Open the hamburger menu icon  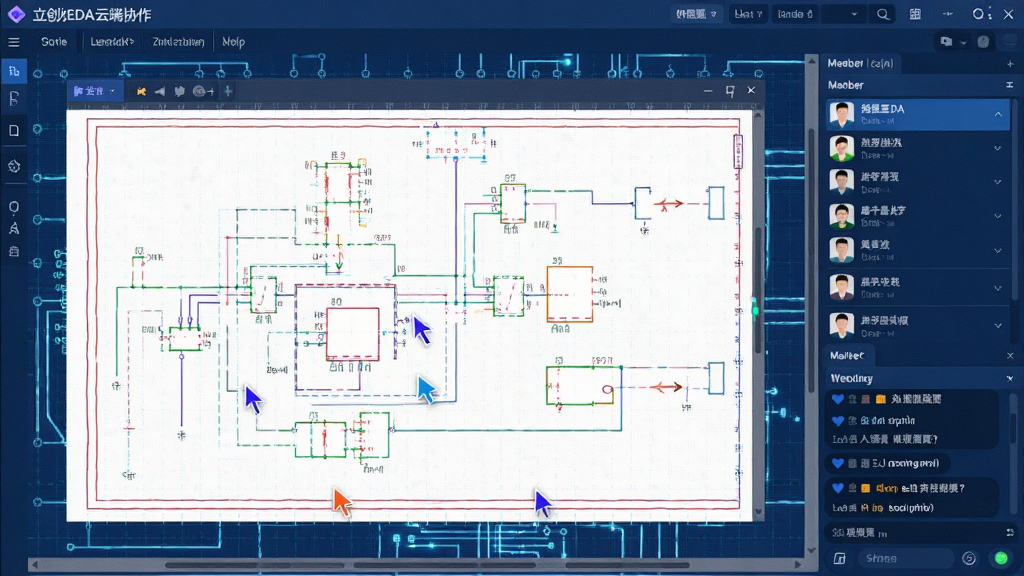pyautogui.click(x=14, y=42)
